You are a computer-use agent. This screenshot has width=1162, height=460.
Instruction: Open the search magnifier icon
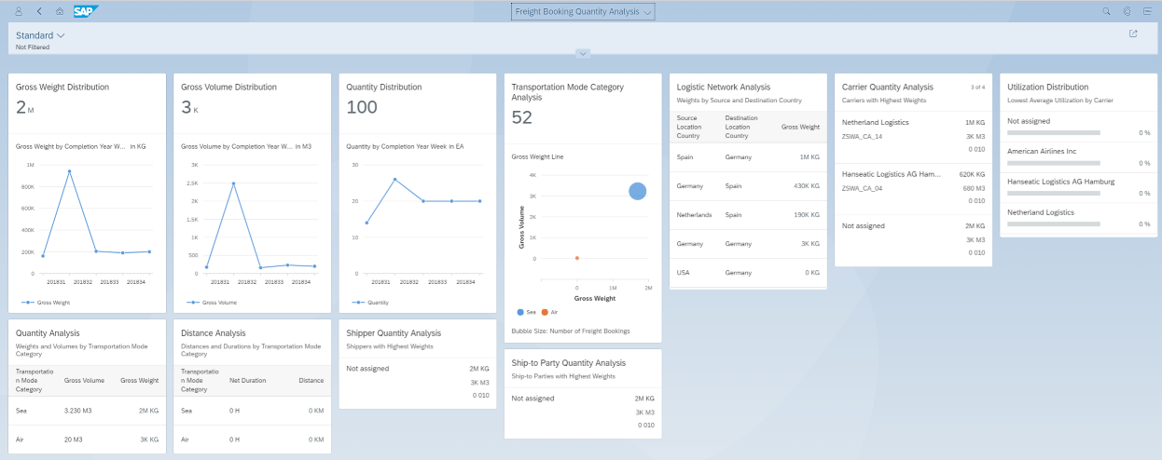(x=1106, y=12)
